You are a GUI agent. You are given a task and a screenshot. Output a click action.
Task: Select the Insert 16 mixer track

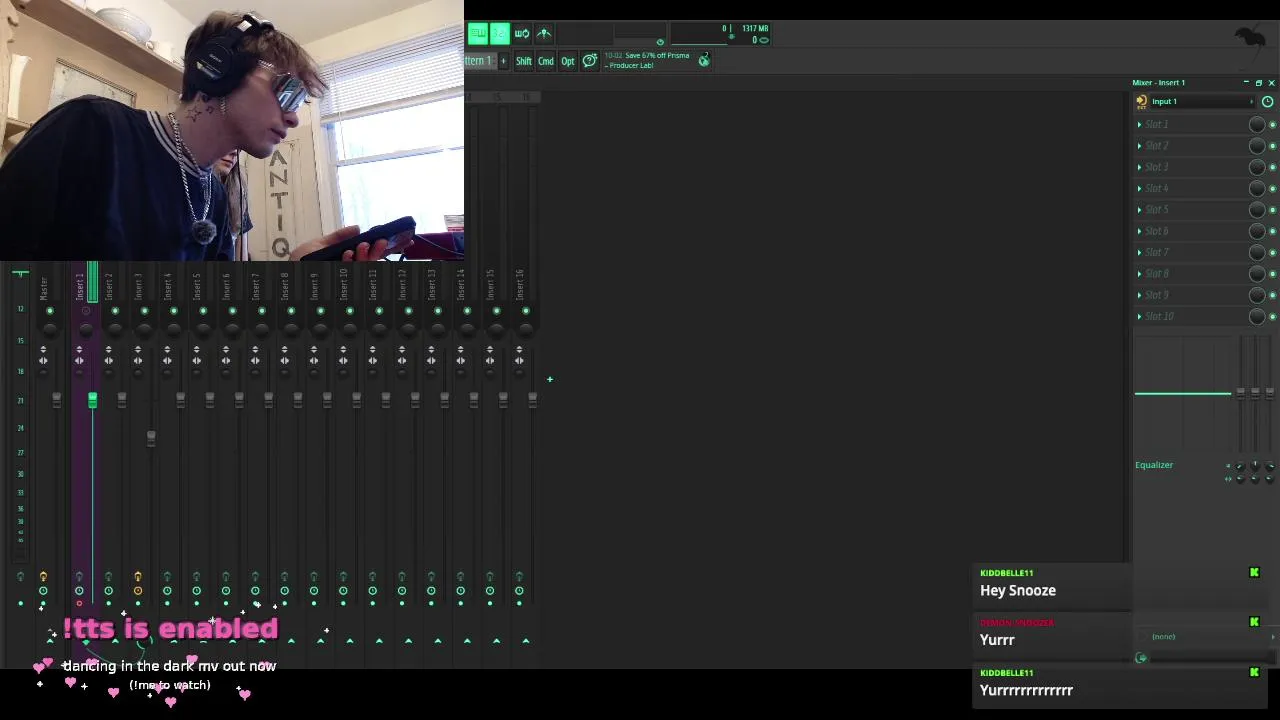coord(519,285)
